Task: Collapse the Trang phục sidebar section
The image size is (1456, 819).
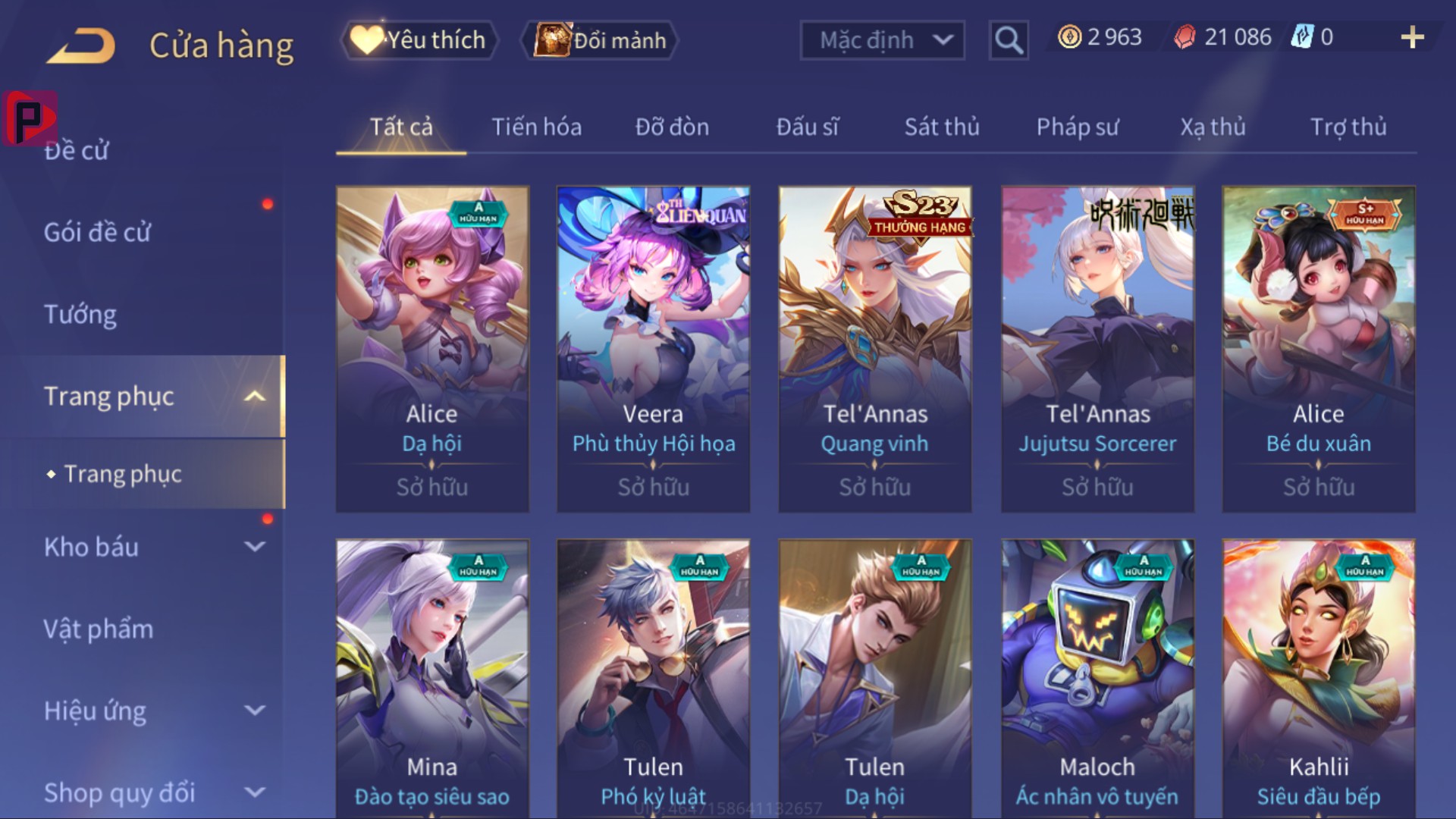Action: point(255,396)
